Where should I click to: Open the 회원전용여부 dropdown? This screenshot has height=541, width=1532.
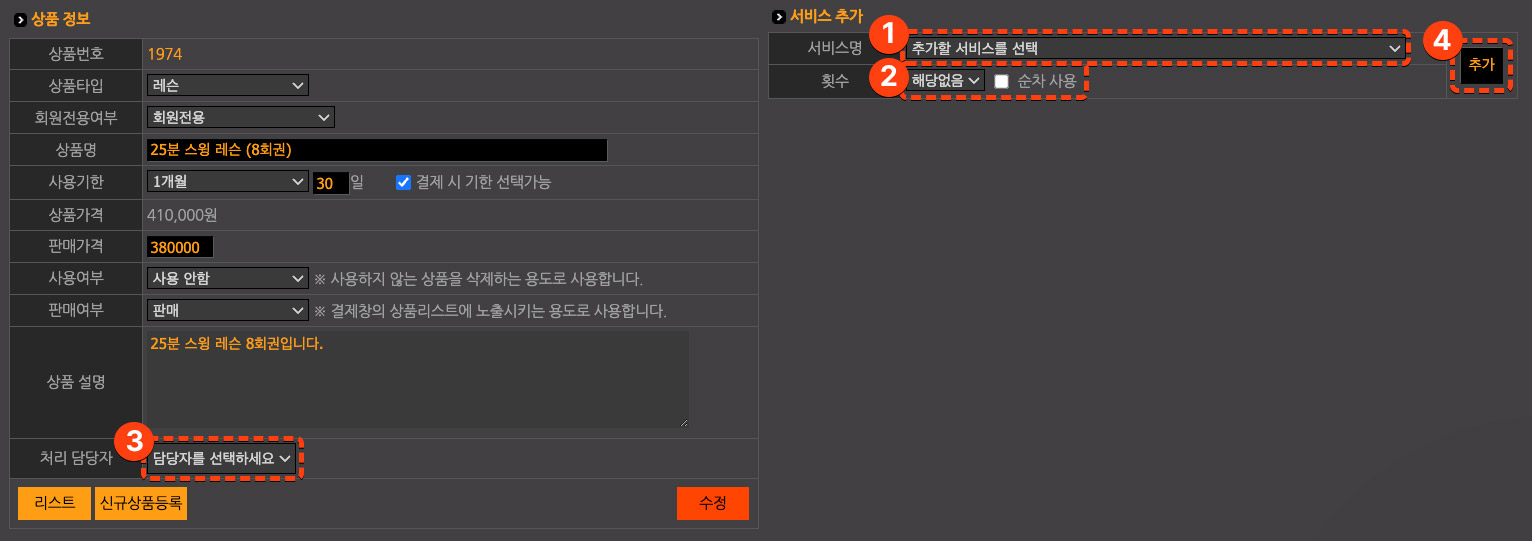[x=241, y=117]
